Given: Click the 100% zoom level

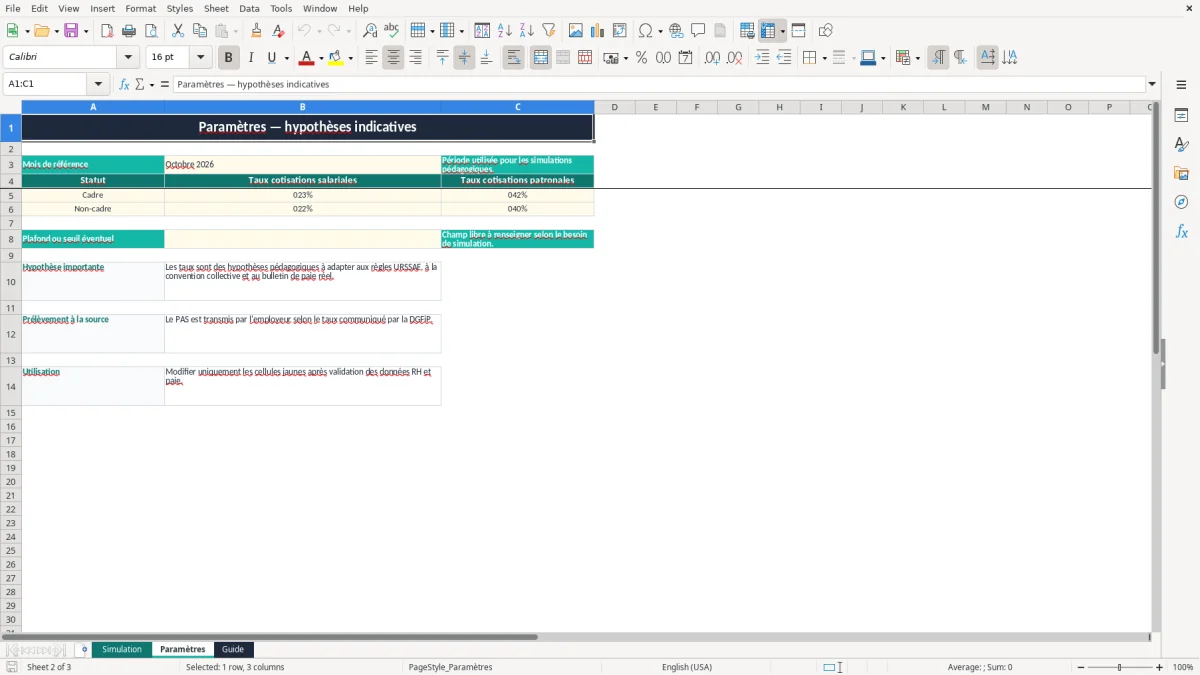Looking at the screenshot, I should 1183,667.
